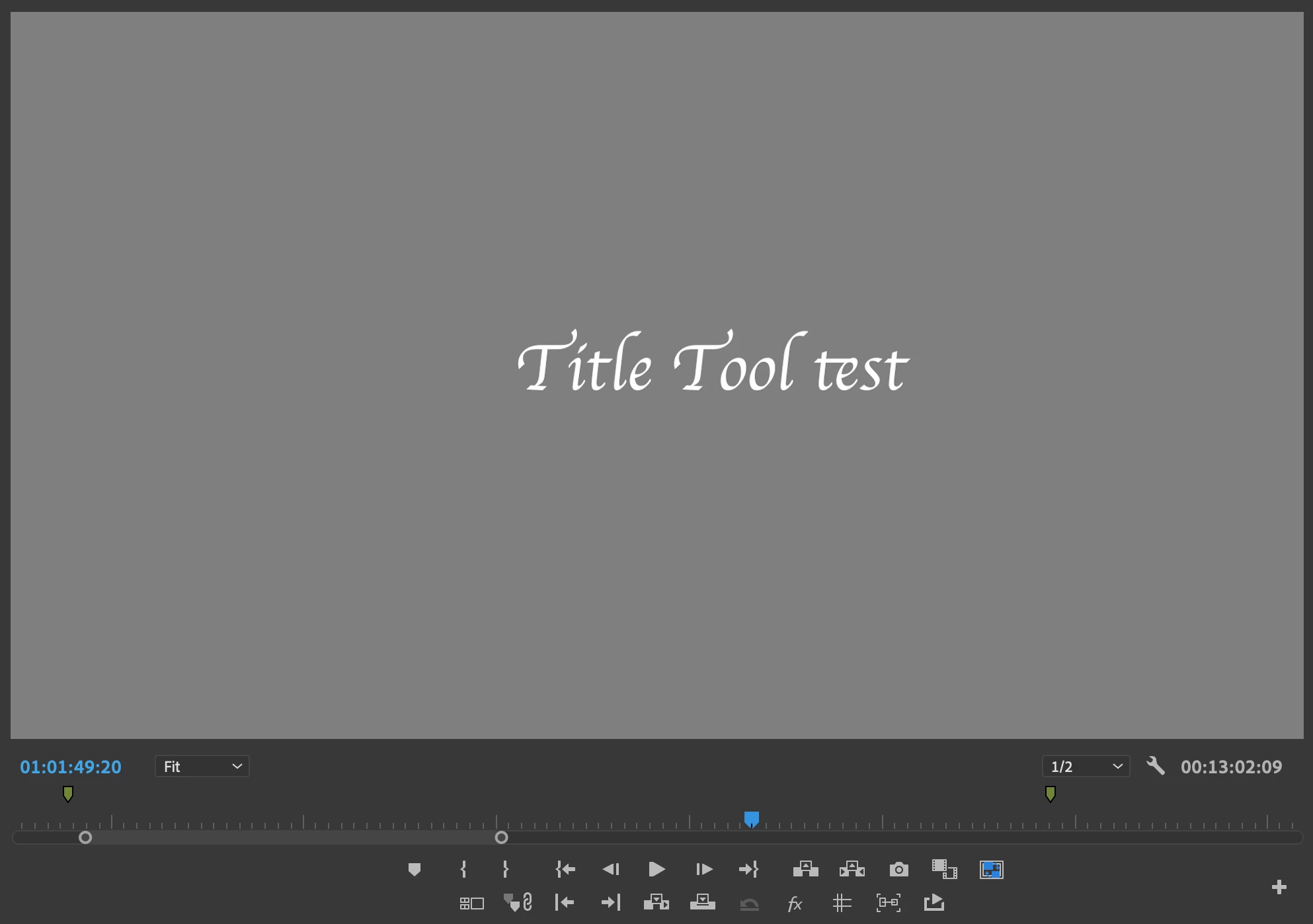This screenshot has height=924, width=1313.
Task: Open the Fit zoom level dropdown
Action: pyautogui.click(x=202, y=766)
